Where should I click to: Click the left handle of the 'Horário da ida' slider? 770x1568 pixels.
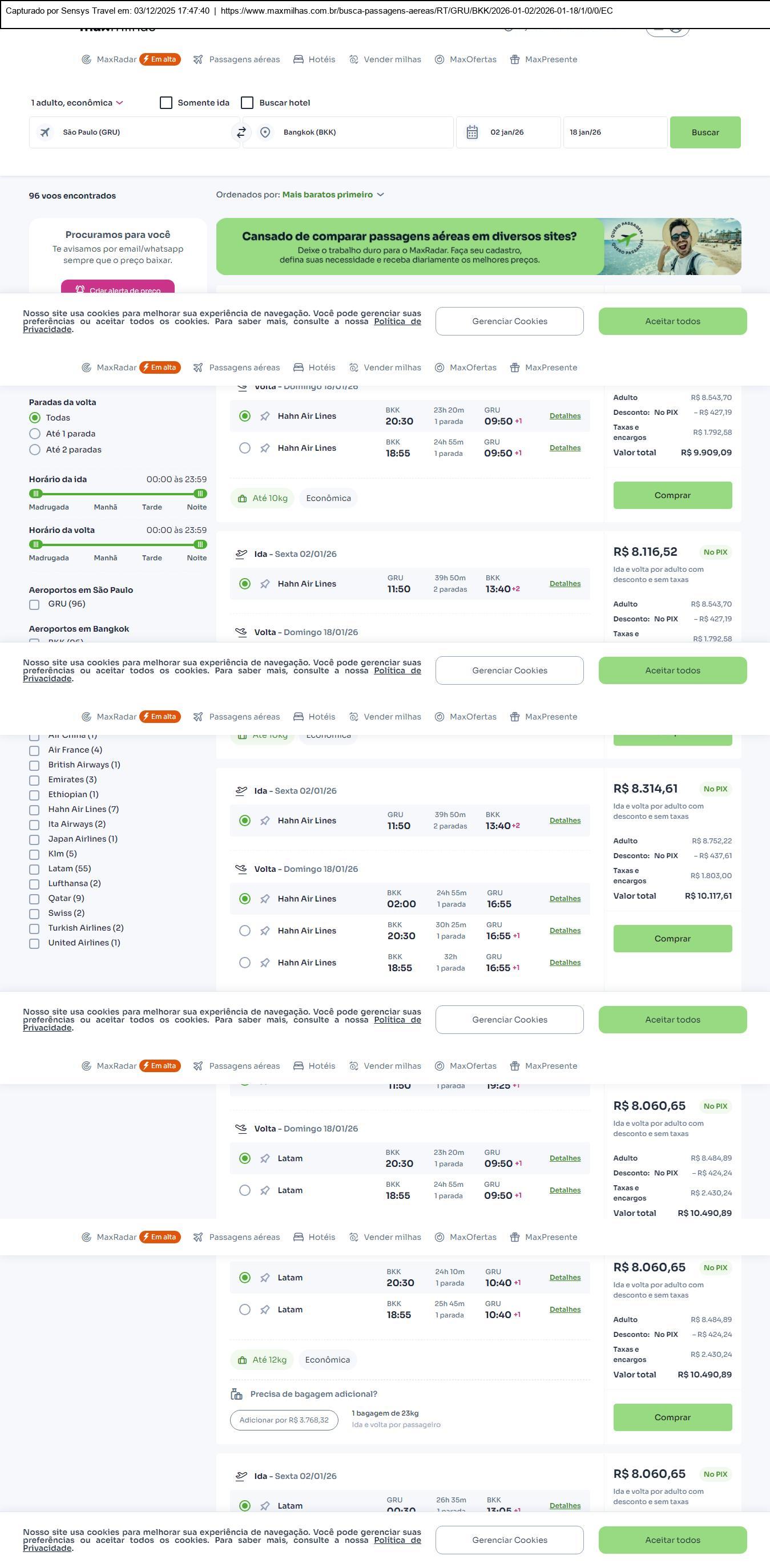pos(36,494)
